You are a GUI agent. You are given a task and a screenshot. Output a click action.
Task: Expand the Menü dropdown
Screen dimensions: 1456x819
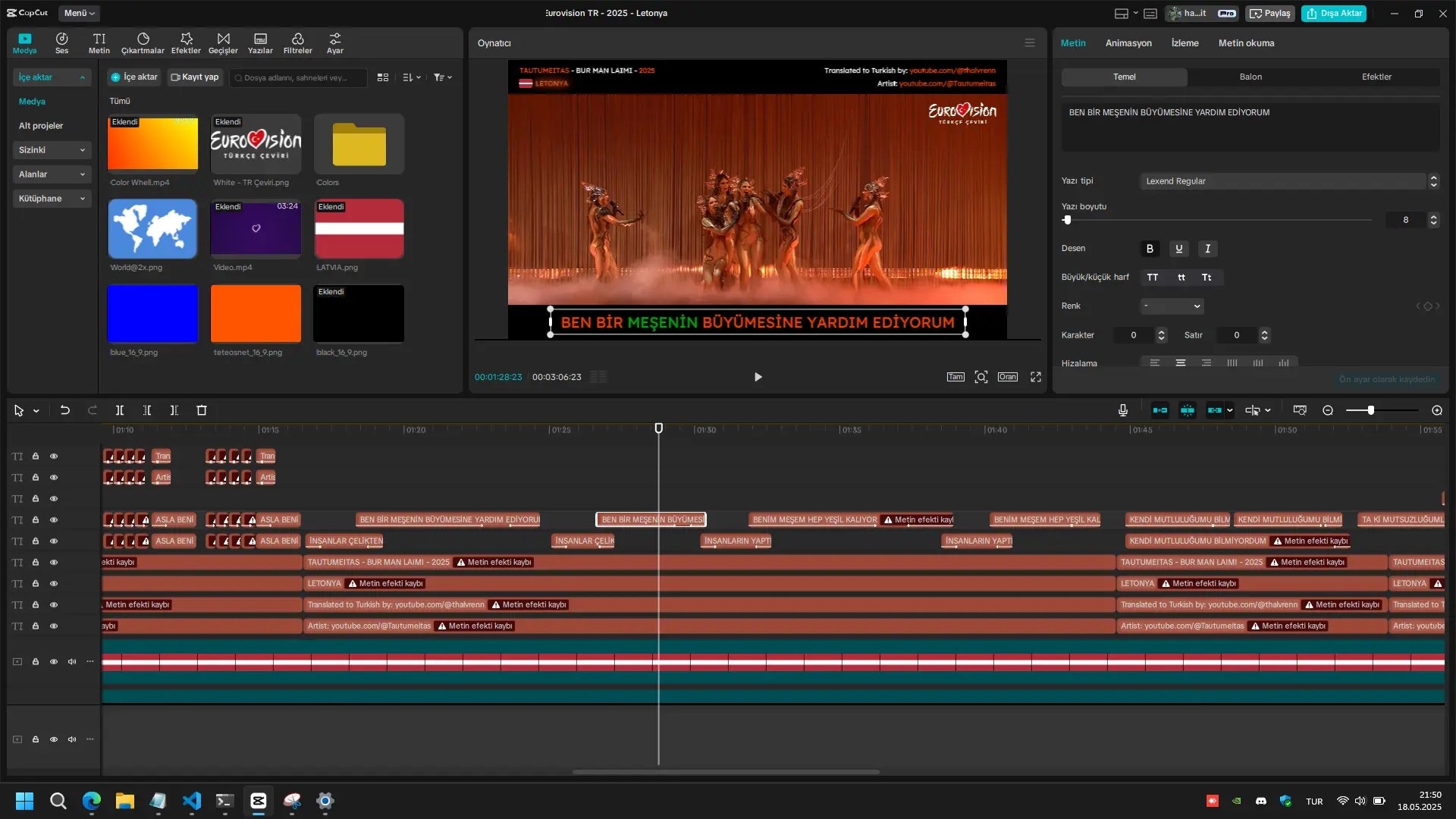(x=79, y=13)
